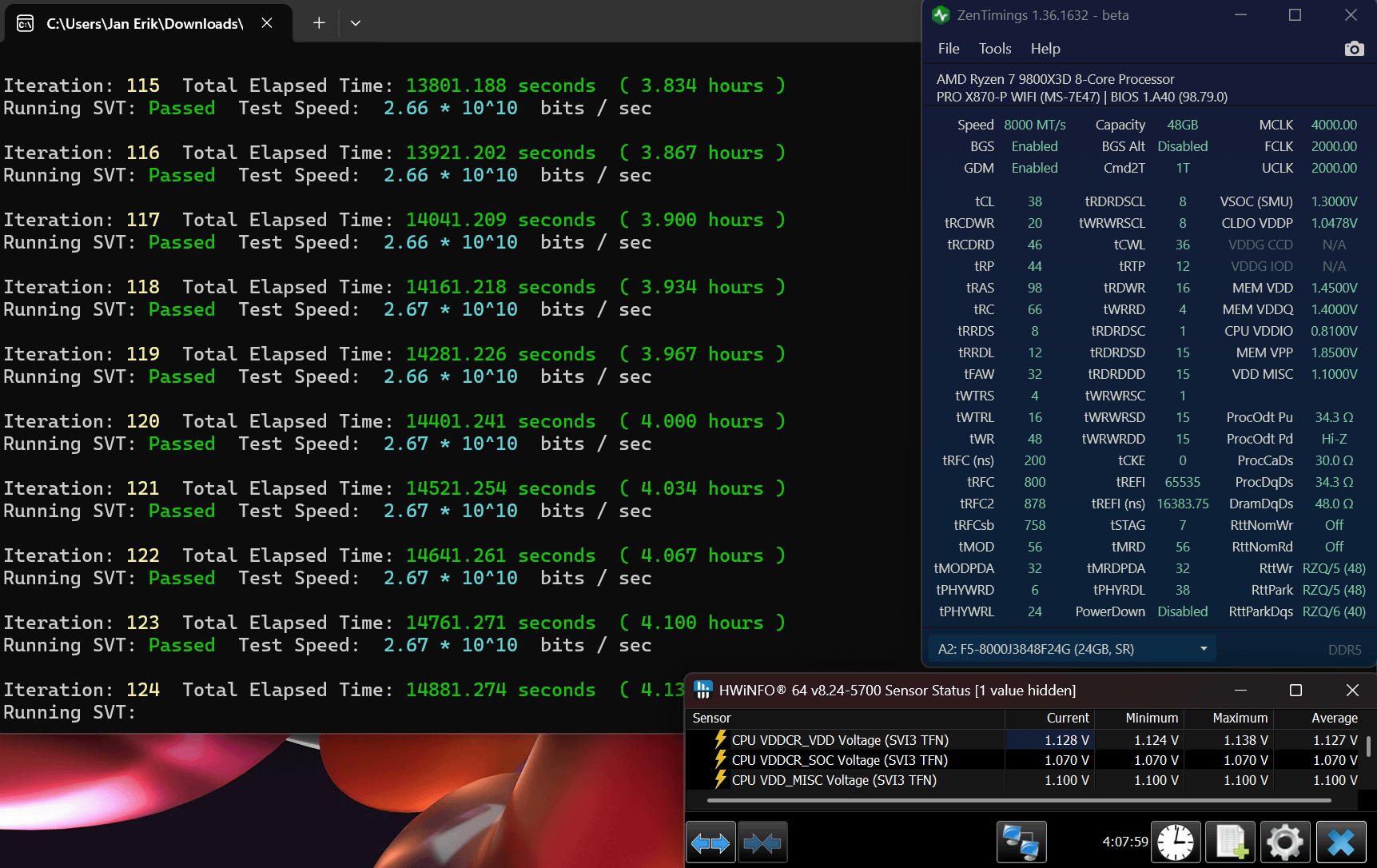Click lightning icon beside CPU VDDCR_SOC Voltage
The image size is (1377, 868).
[x=720, y=760]
